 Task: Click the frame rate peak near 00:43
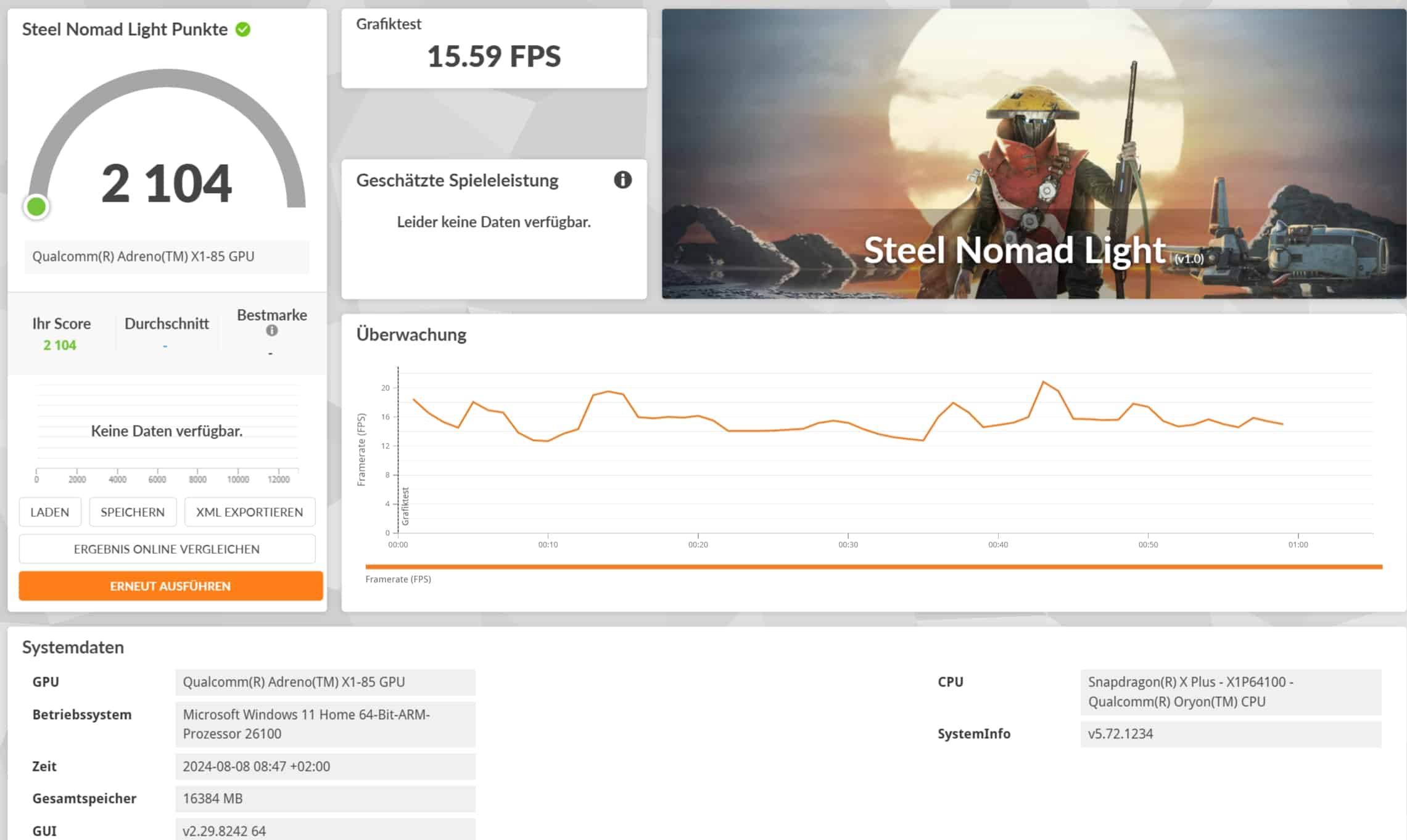[1043, 382]
